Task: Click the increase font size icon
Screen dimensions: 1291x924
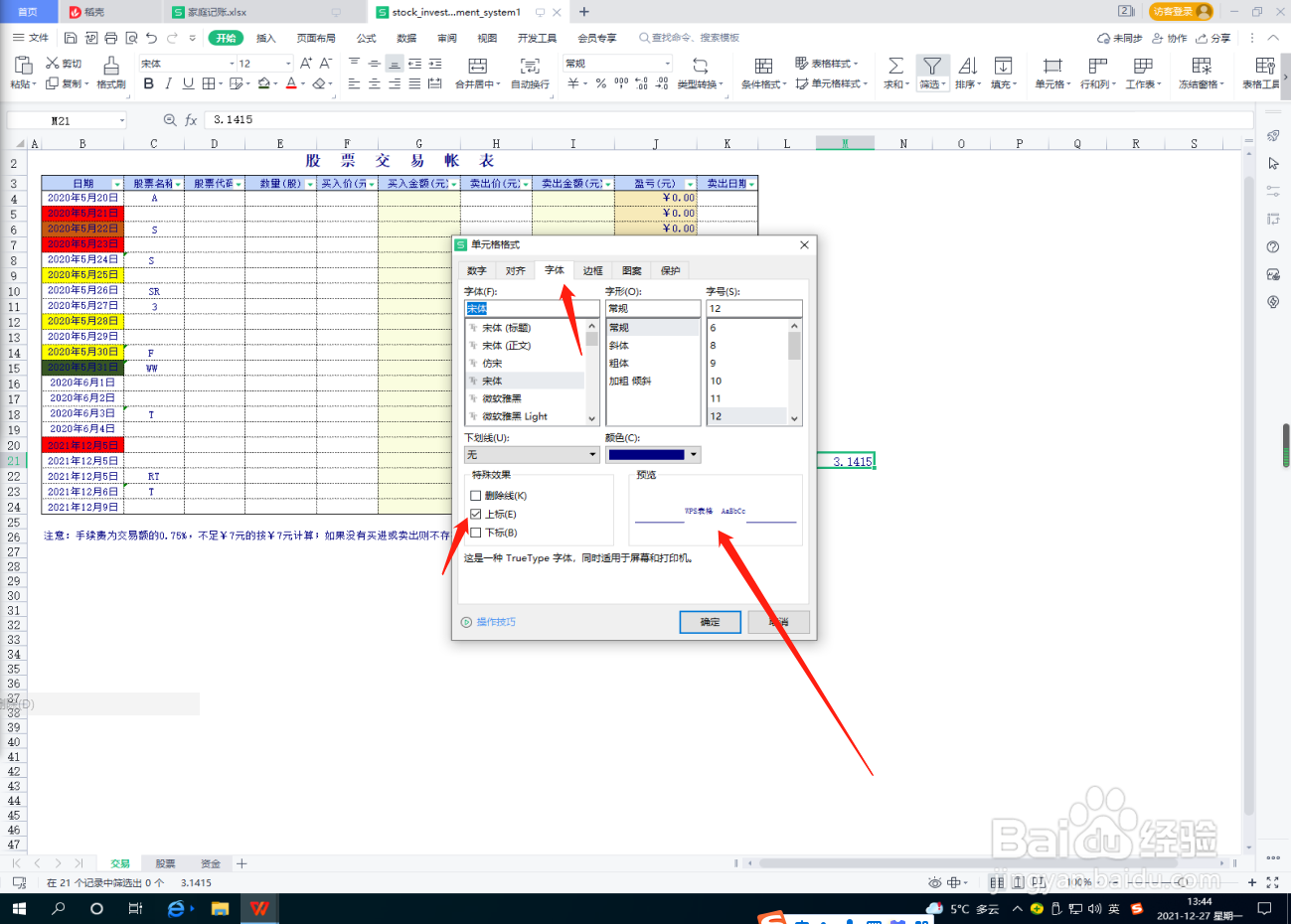Action: (x=306, y=63)
